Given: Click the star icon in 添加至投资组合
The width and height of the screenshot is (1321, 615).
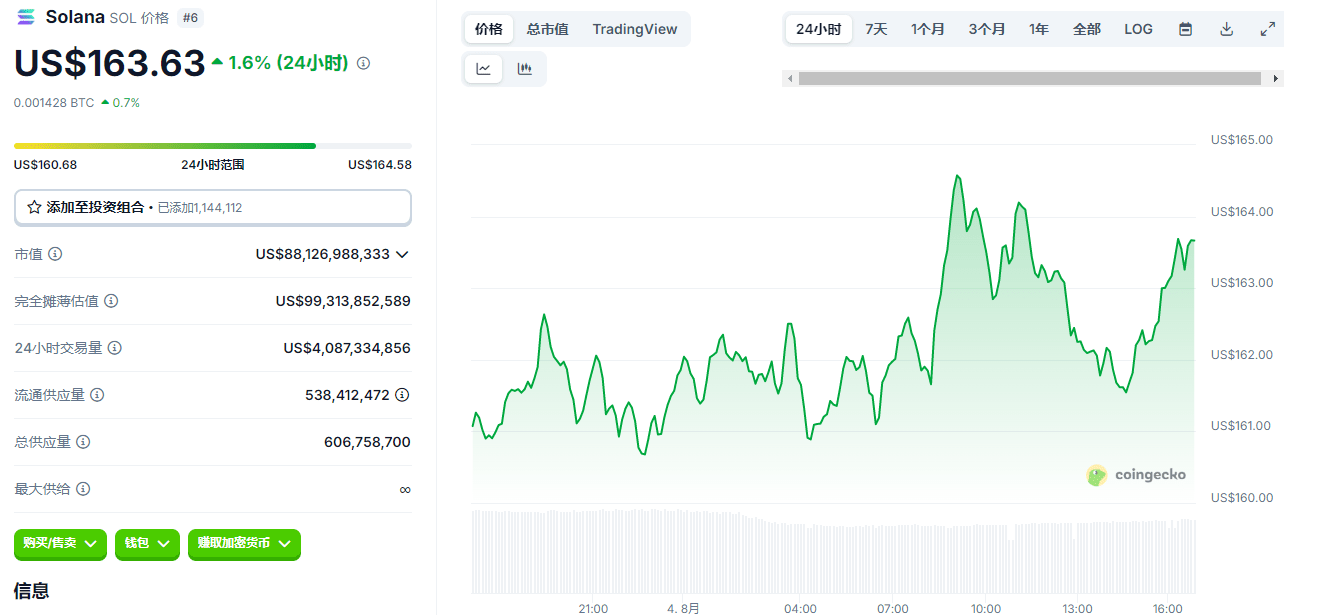Looking at the screenshot, I should (34, 207).
